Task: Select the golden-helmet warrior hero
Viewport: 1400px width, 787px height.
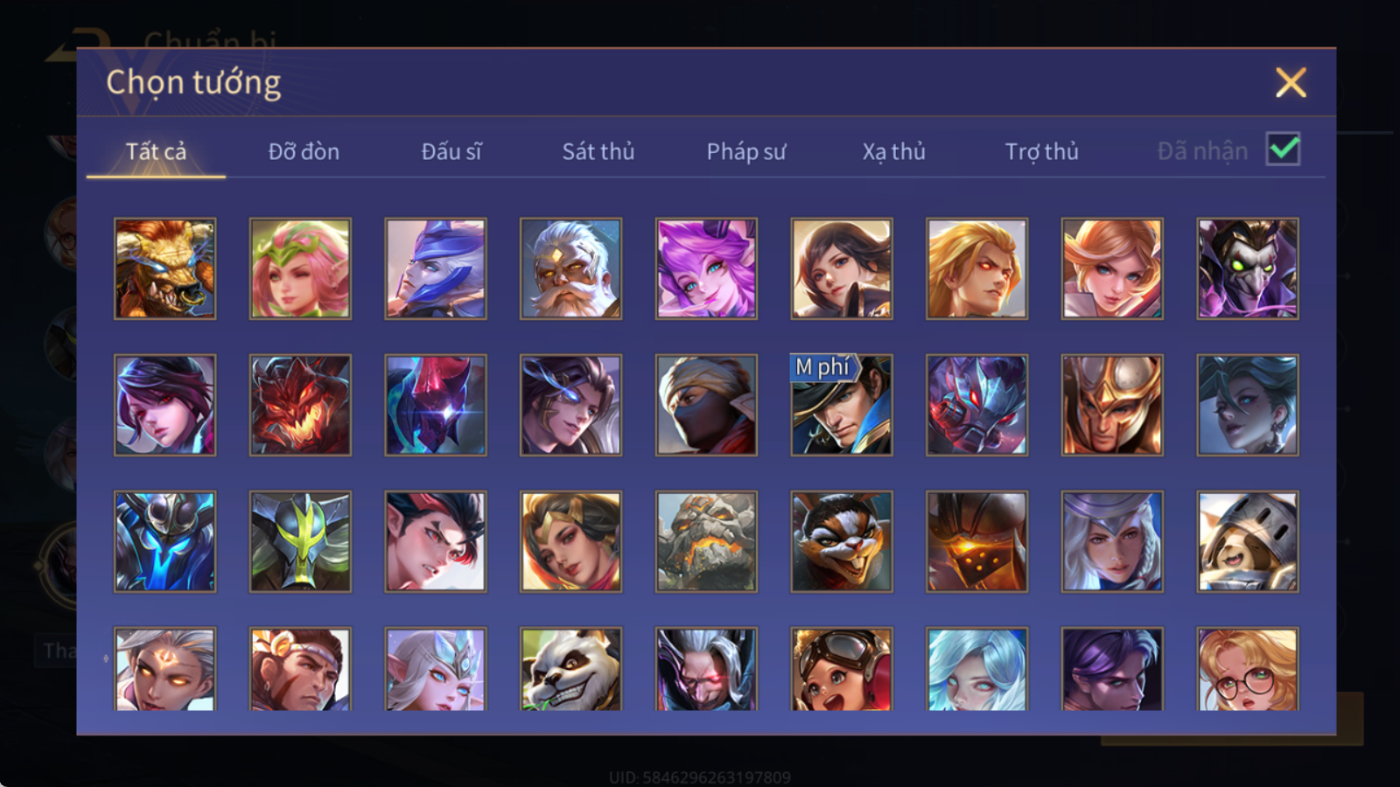Action: click(x=1112, y=405)
